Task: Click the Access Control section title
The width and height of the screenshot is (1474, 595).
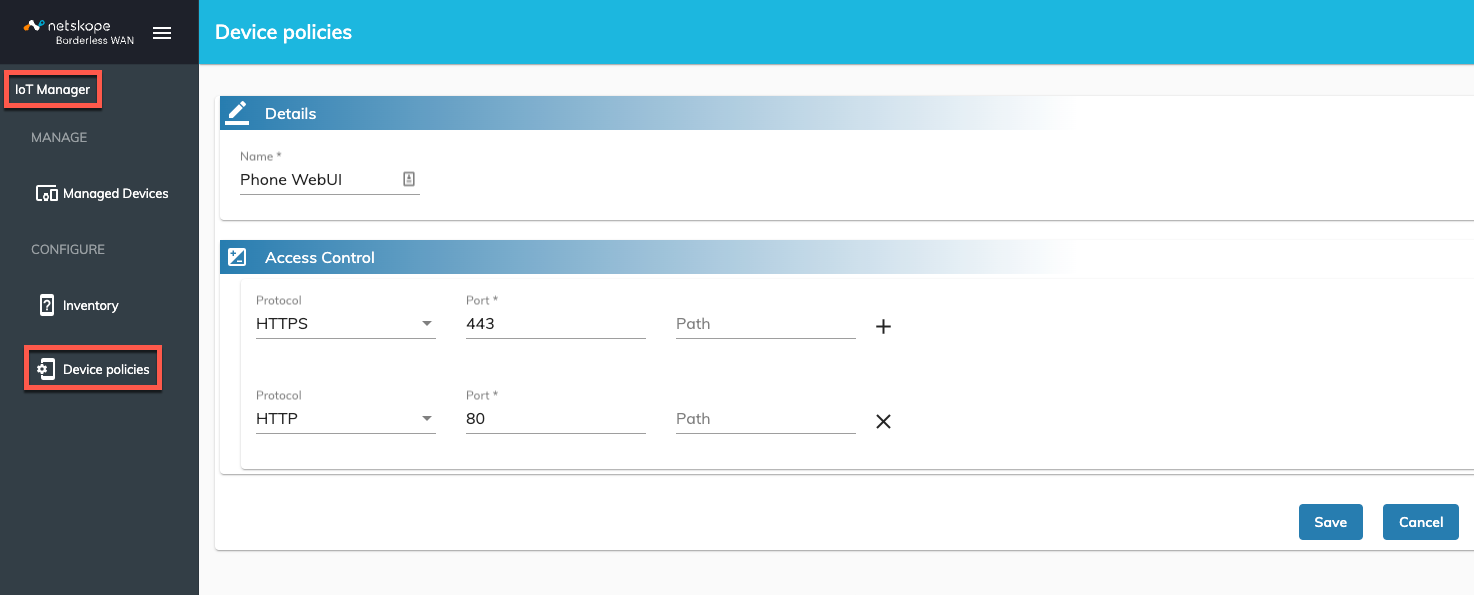Action: [320, 258]
